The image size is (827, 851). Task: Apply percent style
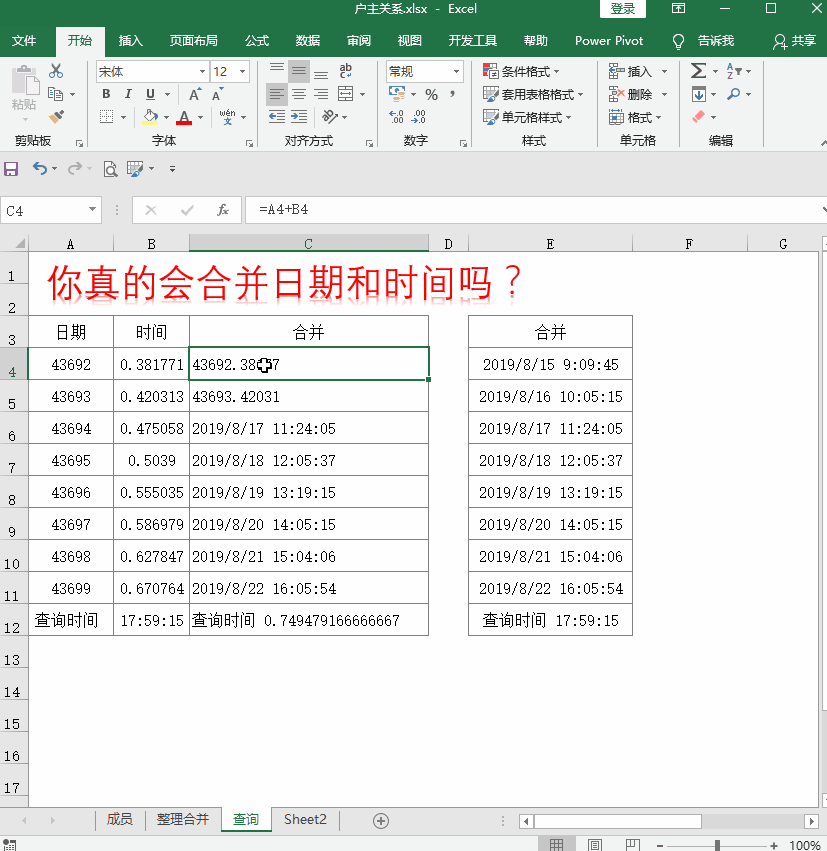pos(431,94)
